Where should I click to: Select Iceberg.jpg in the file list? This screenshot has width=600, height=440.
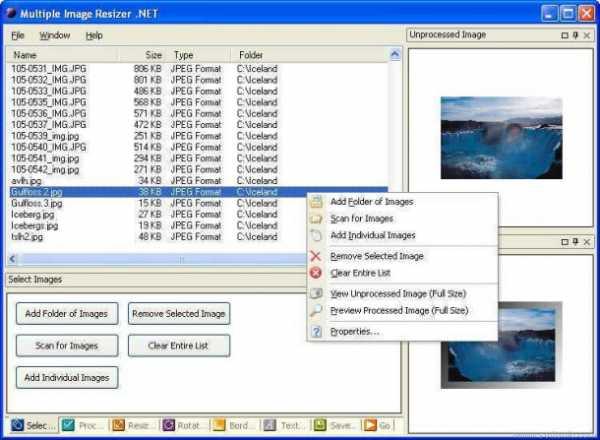click(33, 215)
